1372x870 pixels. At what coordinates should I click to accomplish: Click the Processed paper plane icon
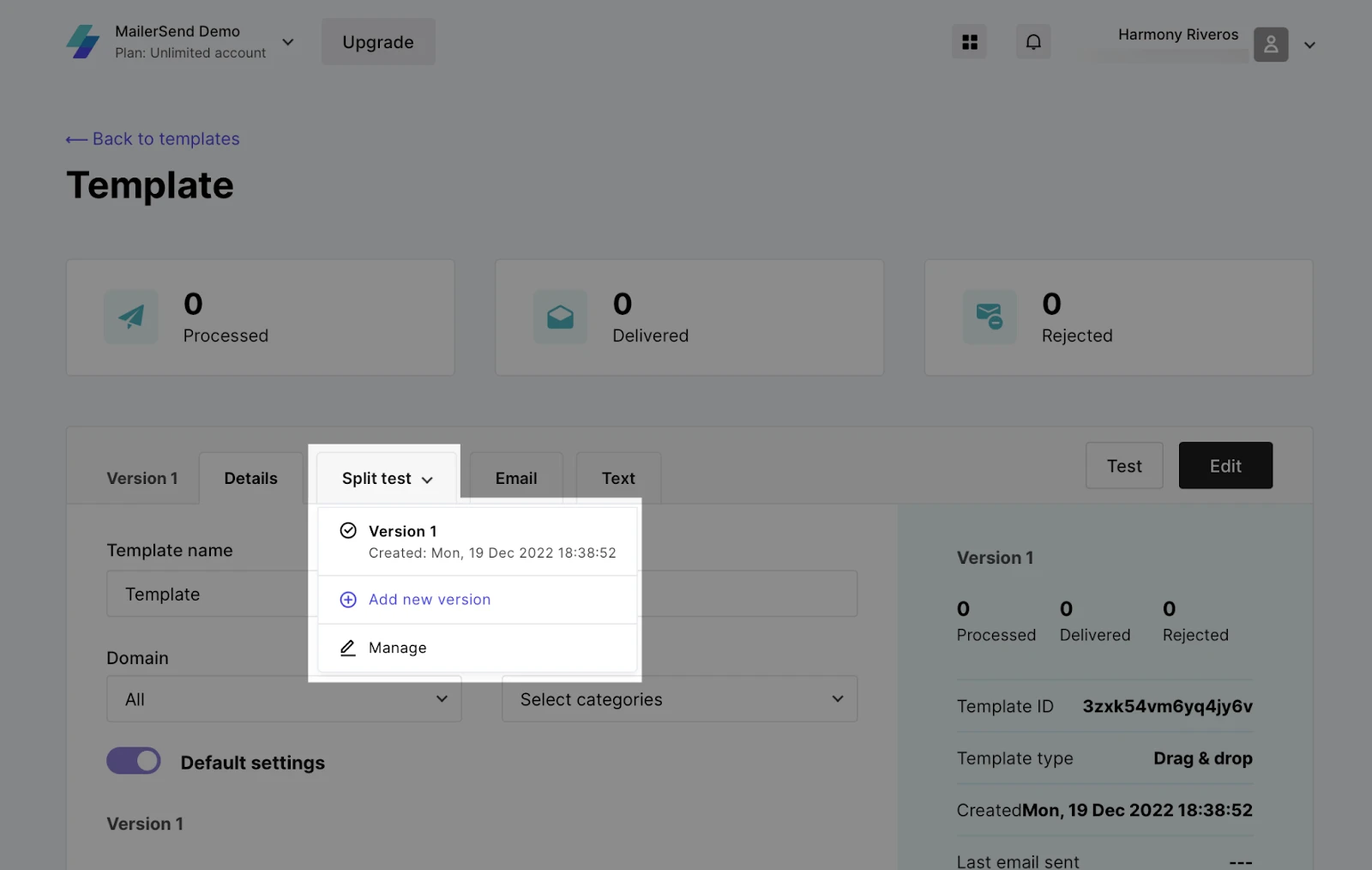click(x=131, y=317)
